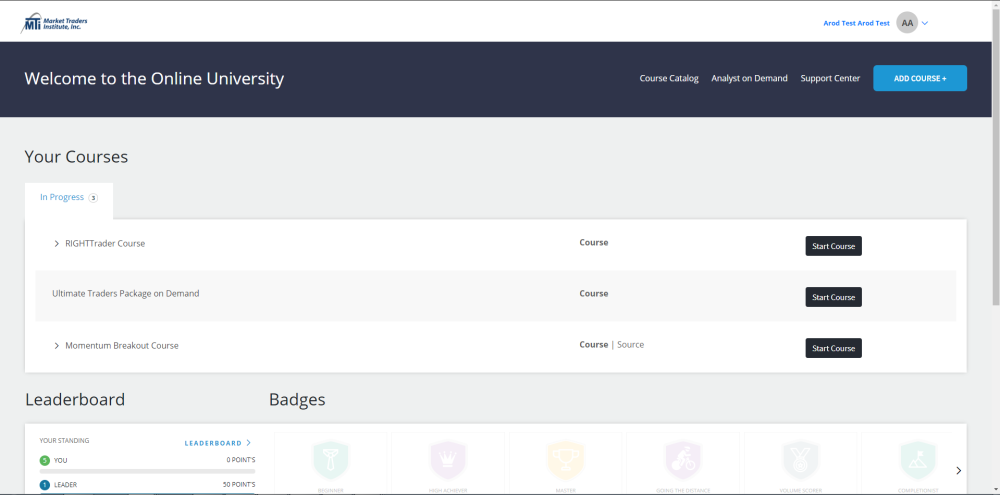Show next badges with right arrow
Image resolution: width=1000 pixels, height=495 pixels.
(x=959, y=471)
